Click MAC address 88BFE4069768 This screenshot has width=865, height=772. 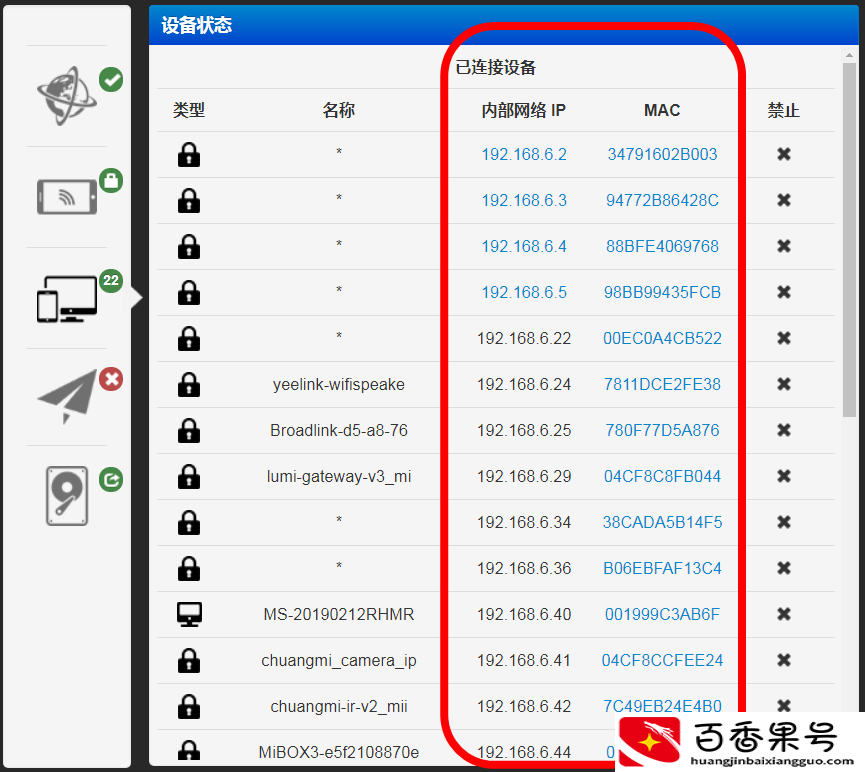(662, 246)
